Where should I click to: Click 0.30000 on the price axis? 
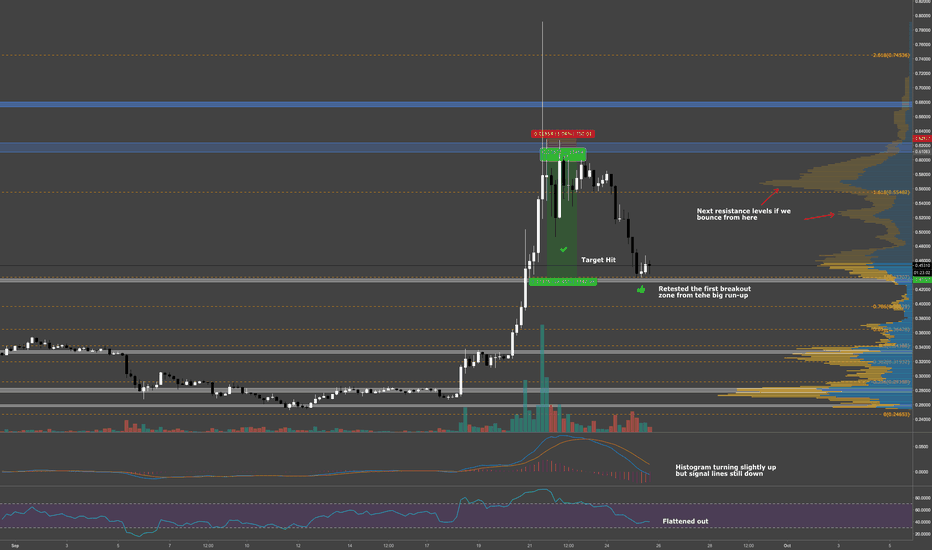coord(922,376)
